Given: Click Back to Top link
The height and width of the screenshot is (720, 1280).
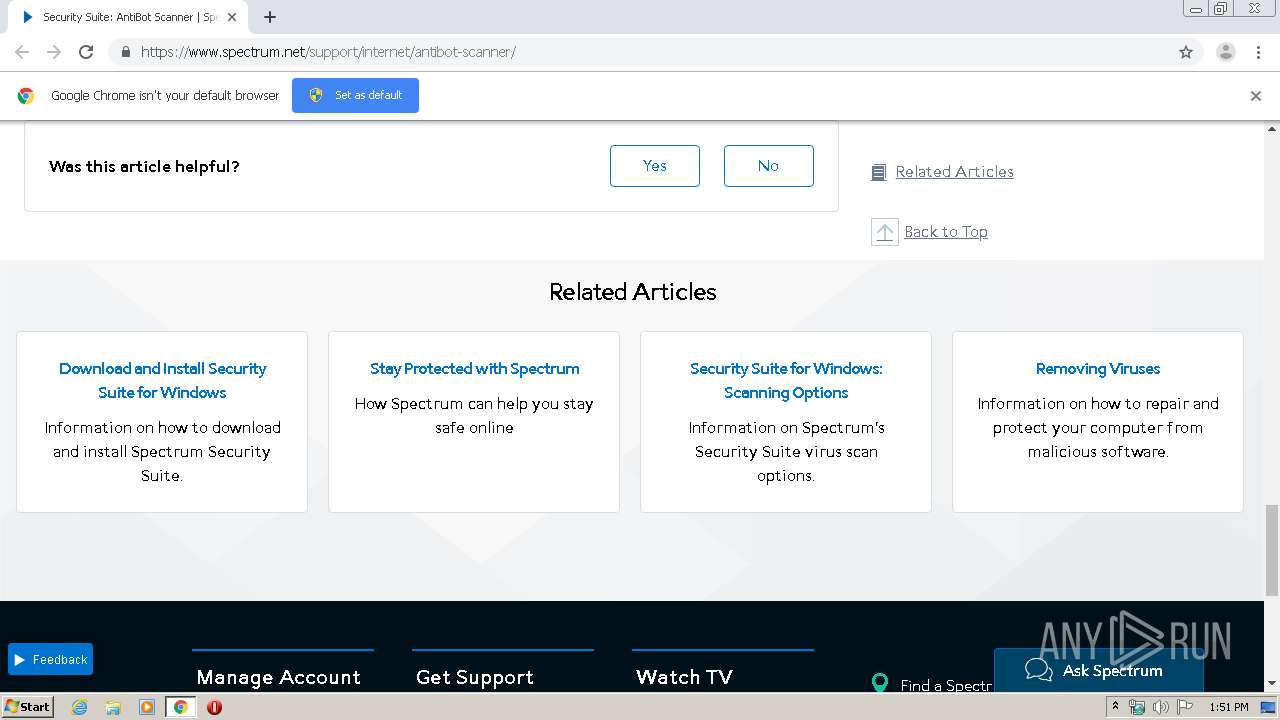Looking at the screenshot, I should pyautogui.click(x=946, y=232).
